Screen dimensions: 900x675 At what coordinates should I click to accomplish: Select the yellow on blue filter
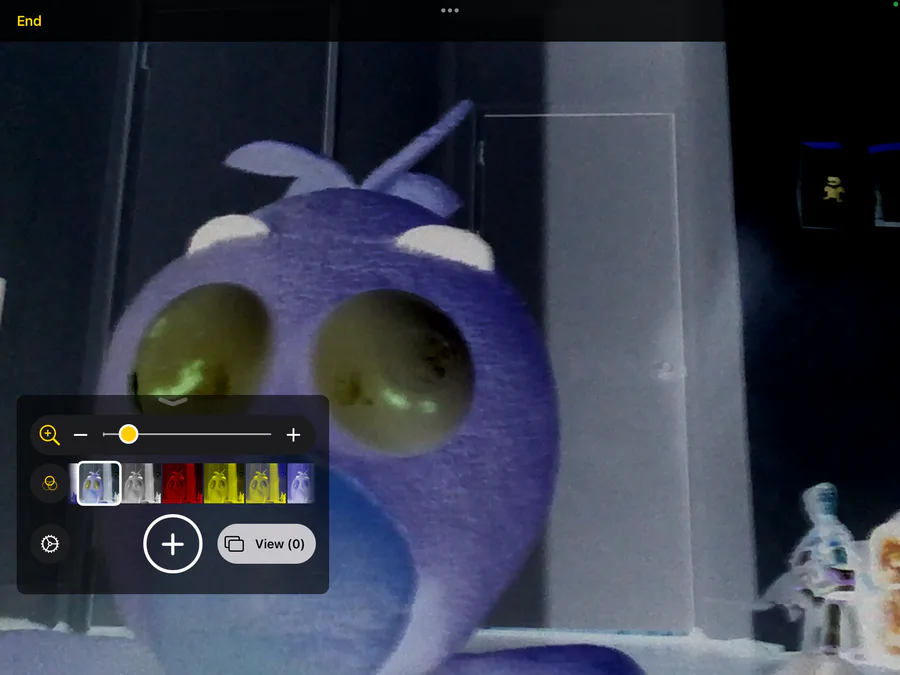[x=265, y=483]
